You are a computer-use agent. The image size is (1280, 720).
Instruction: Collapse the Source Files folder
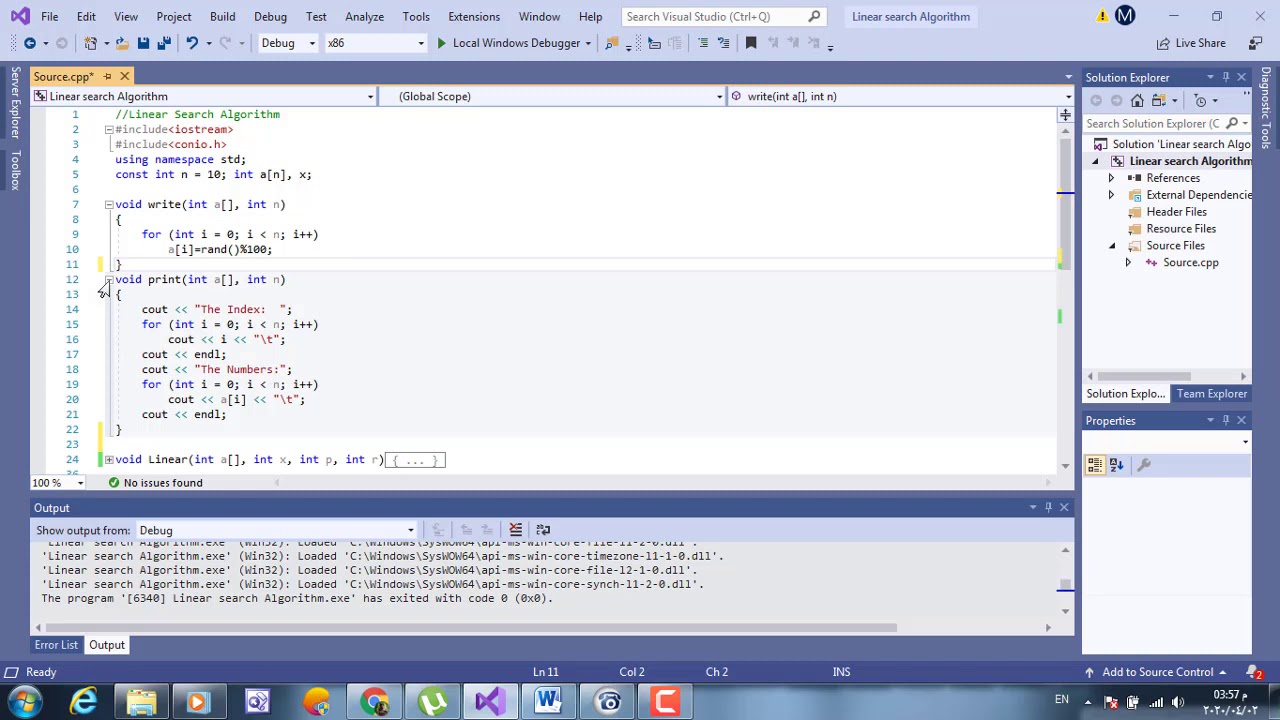click(1111, 245)
